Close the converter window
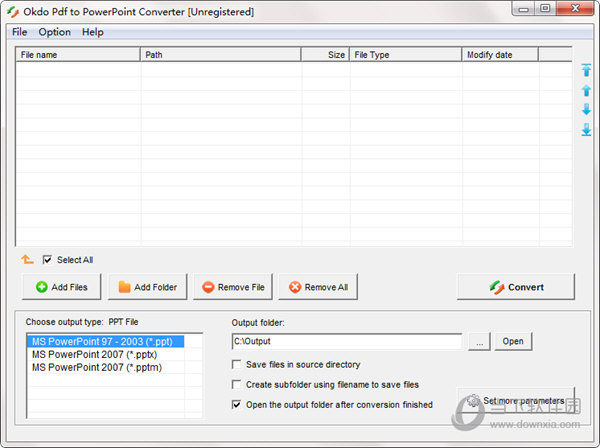 click(575, 8)
